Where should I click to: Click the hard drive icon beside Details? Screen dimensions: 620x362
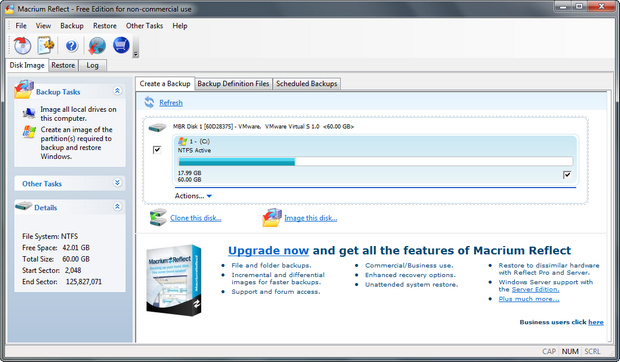[24, 206]
